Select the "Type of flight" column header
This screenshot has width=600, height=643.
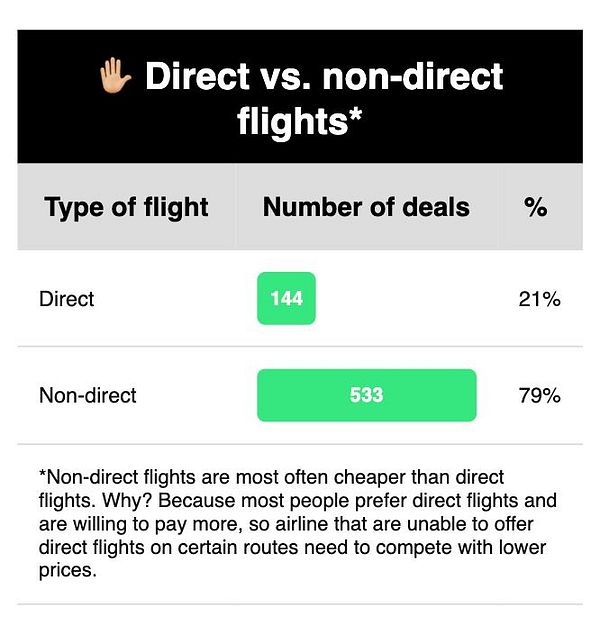pyautogui.click(x=127, y=207)
